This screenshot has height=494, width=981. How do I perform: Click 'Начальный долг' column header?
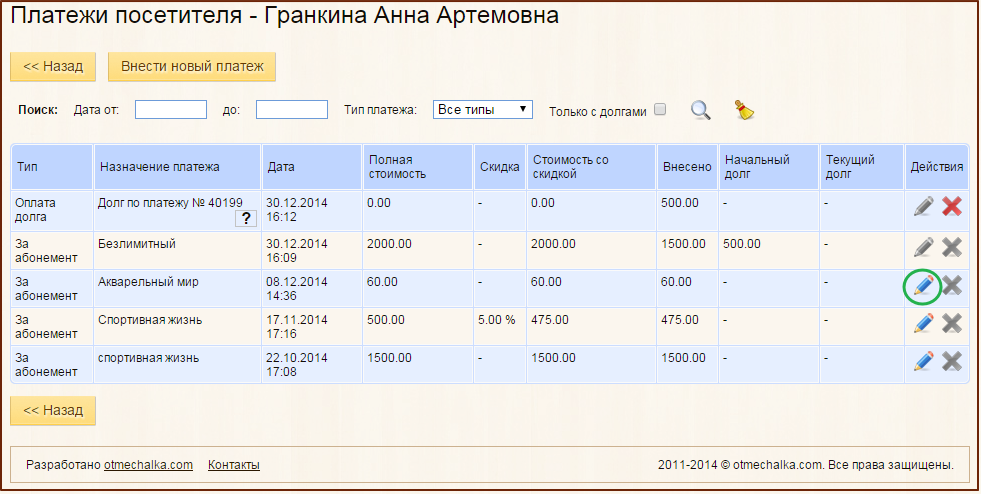769,167
